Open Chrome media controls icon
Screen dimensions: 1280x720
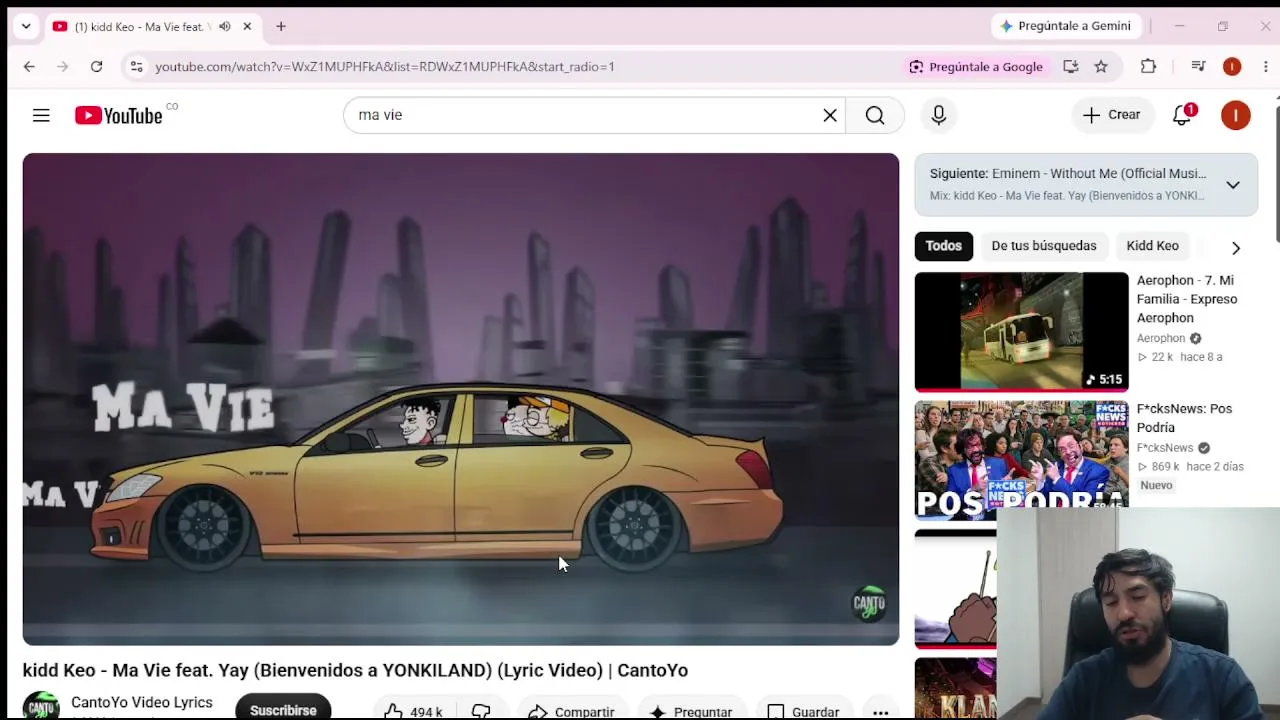1198,67
